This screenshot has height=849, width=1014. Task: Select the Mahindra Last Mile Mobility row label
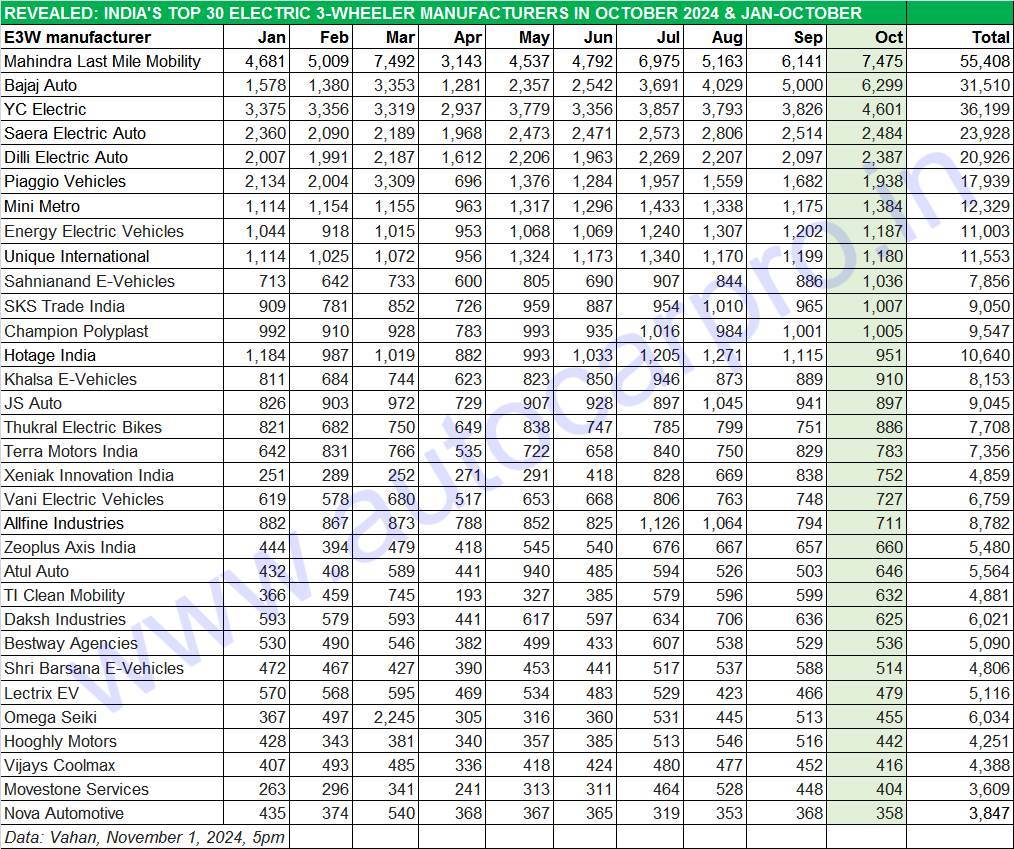(x=102, y=61)
